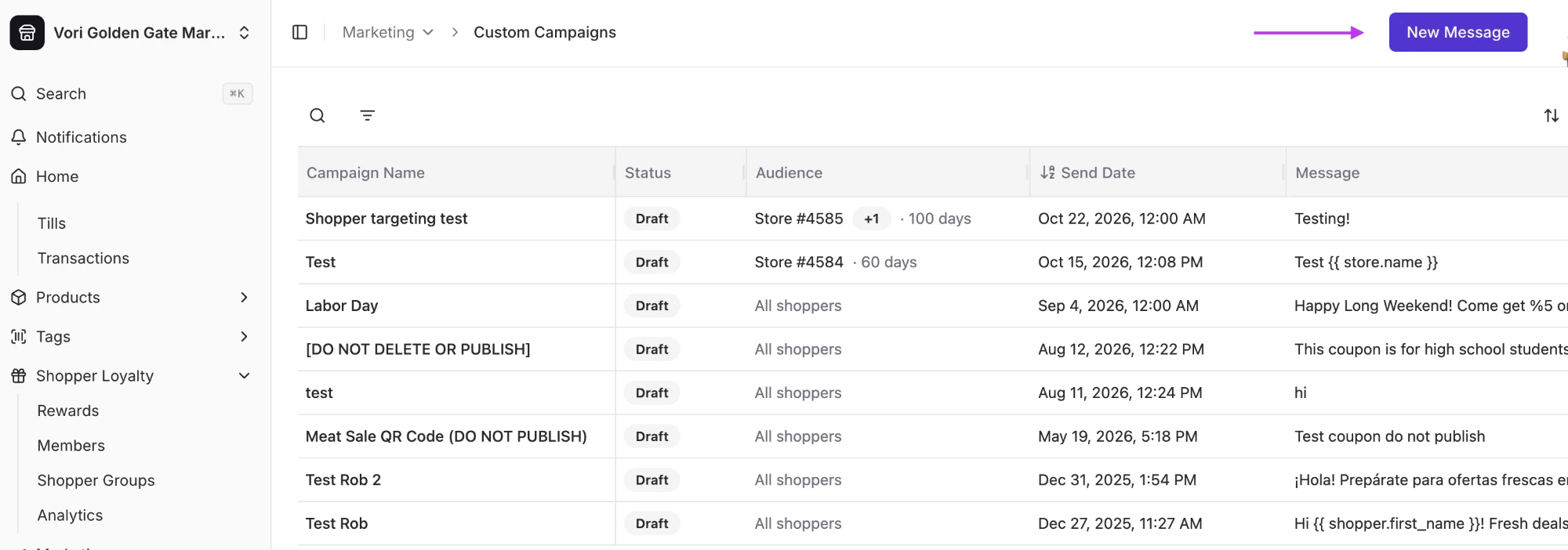Open the 'Labor Day' campaign row
1568x550 pixels.
[933, 306]
